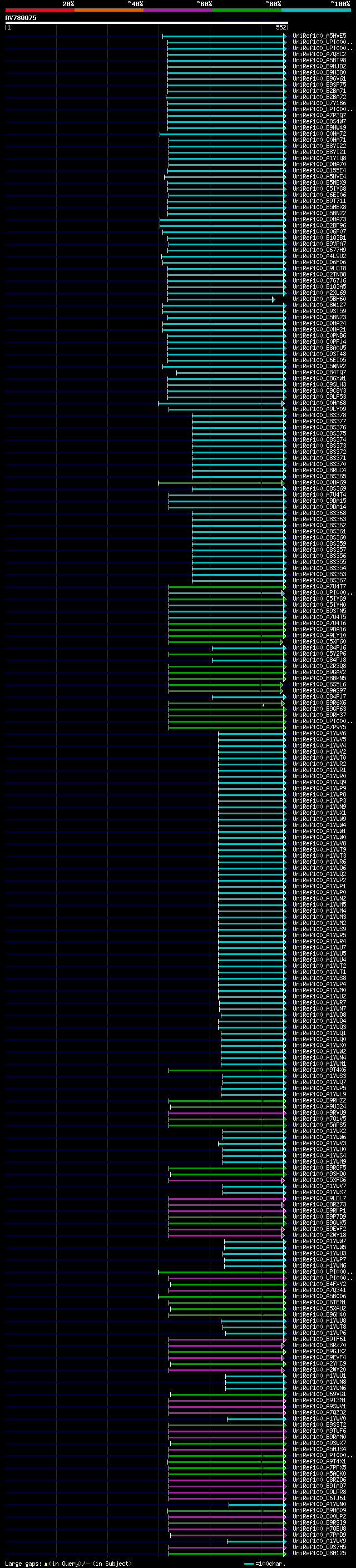The image size is (356, 1568).
Task: Select hit label UniRef100_B9R6X6
Action: pyautogui.click(x=319, y=703)
